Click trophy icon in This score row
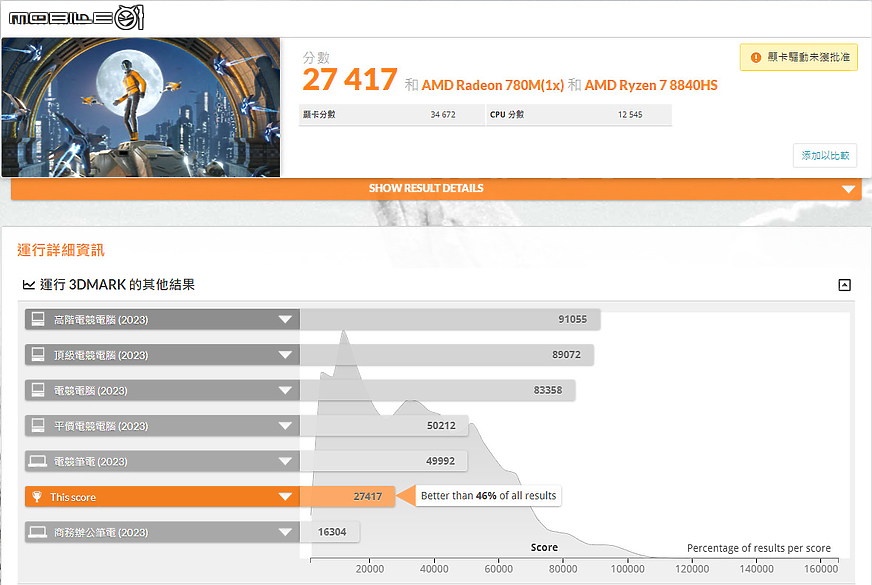Viewport: 872px width, 585px height. click(x=37, y=497)
